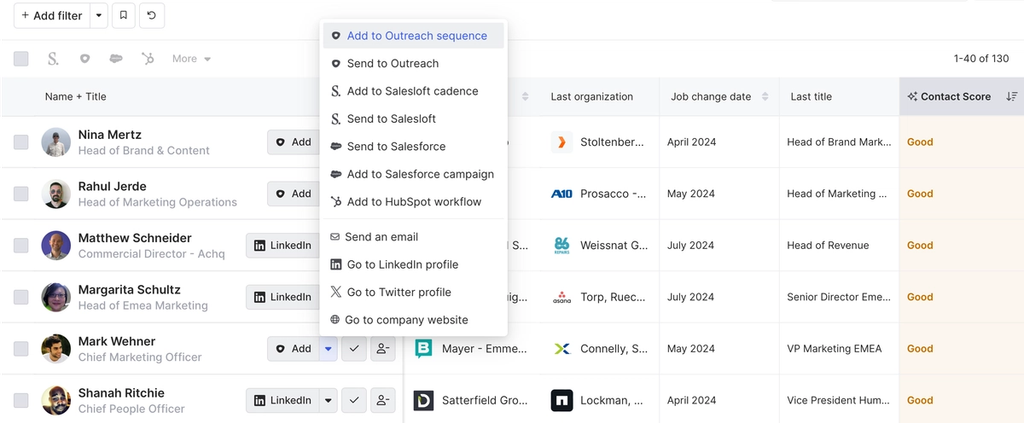Click the HubSpot icon in bulk toolbar
The image size is (1024, 423).
(148, 59)
